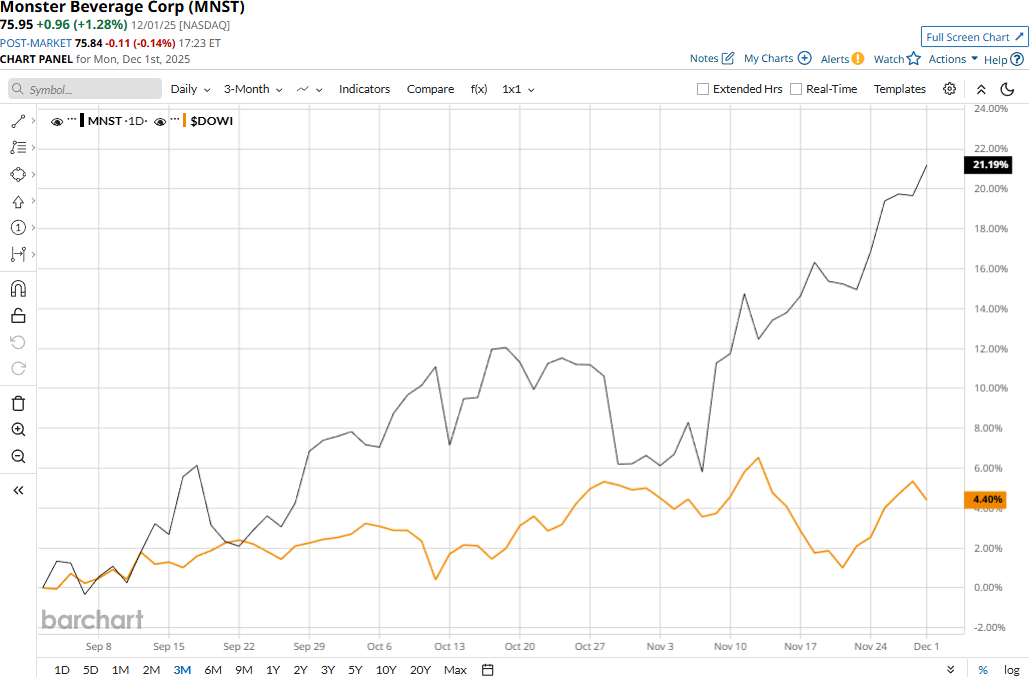Toggle log scale mode
Viewport: 1030px width, 677px height.
[1012, 670]
